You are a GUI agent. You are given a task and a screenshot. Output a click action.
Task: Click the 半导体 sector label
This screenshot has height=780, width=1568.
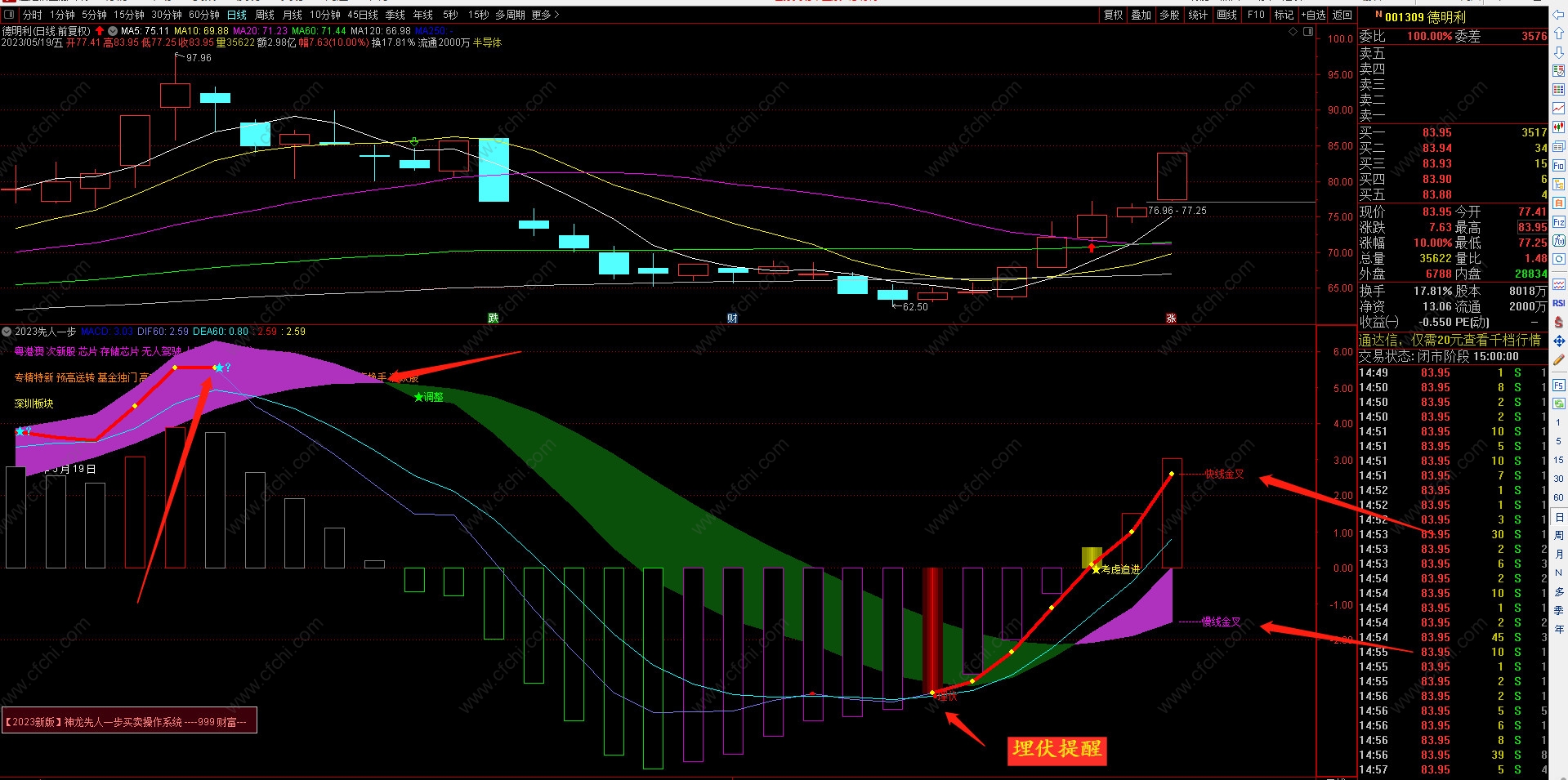click(x=487, y=42)
